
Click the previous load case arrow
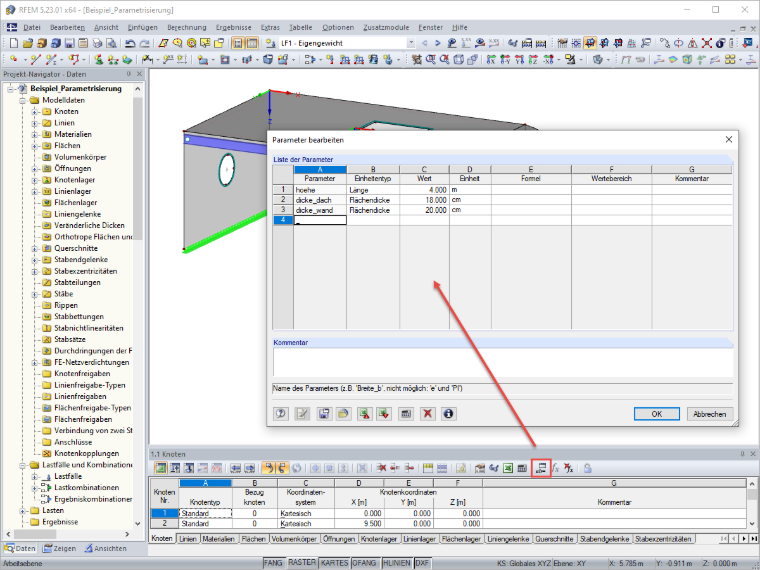tap(425, 43)
